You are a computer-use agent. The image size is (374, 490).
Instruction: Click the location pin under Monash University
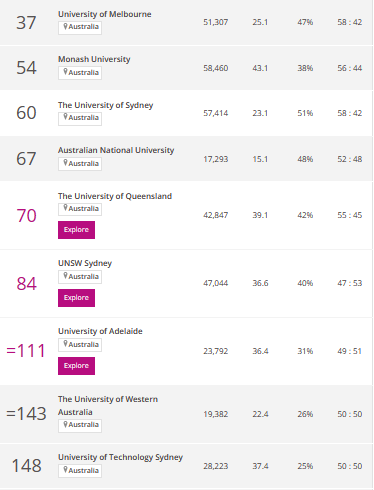66,72
